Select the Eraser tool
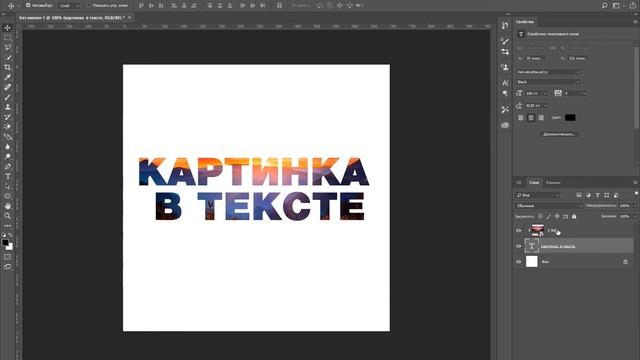640x360 pixels. [x=7, y=127]
